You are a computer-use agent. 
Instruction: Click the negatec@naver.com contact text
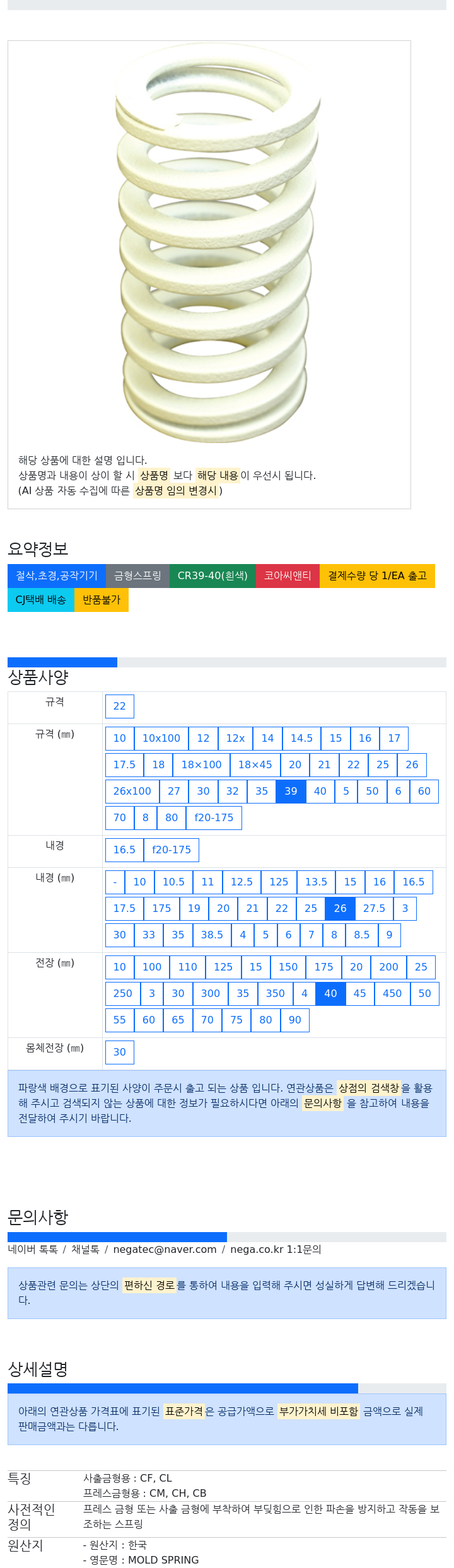click(x=165, y=1250)
